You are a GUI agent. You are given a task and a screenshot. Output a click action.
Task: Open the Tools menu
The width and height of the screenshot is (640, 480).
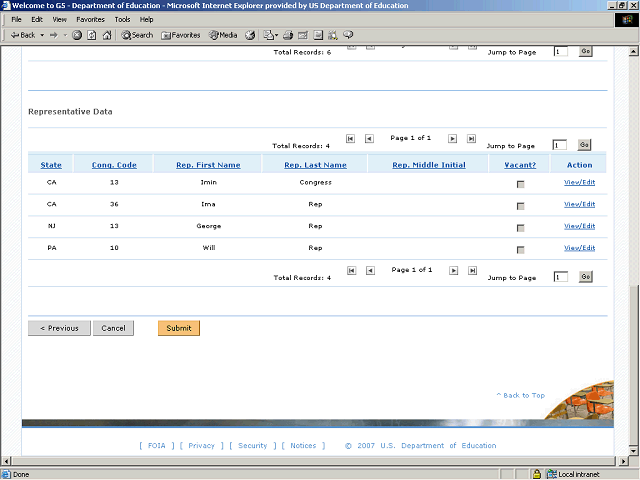tap(122, 19)
